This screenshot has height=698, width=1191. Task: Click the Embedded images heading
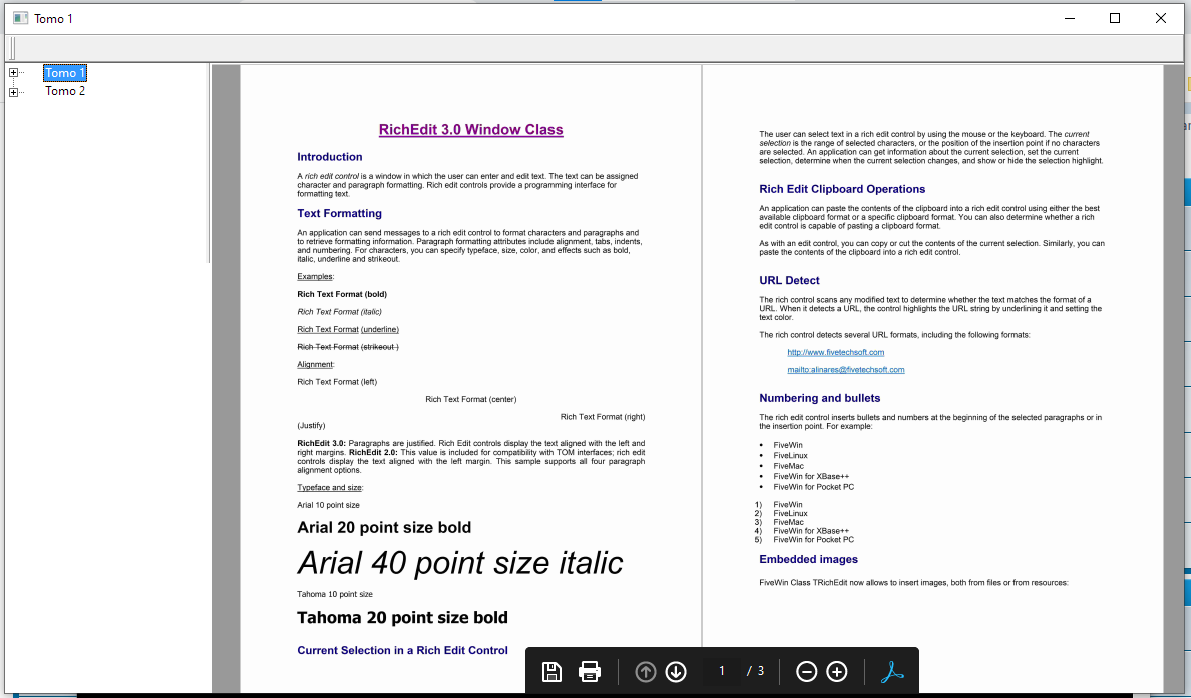(808, 559)
